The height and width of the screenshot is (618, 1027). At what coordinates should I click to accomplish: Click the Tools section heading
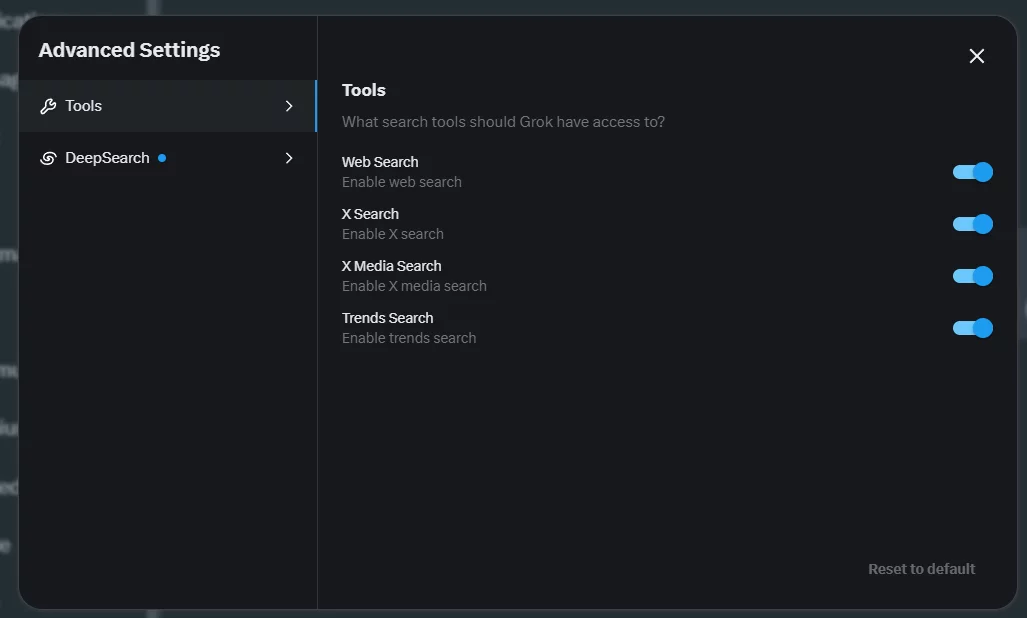364,90
